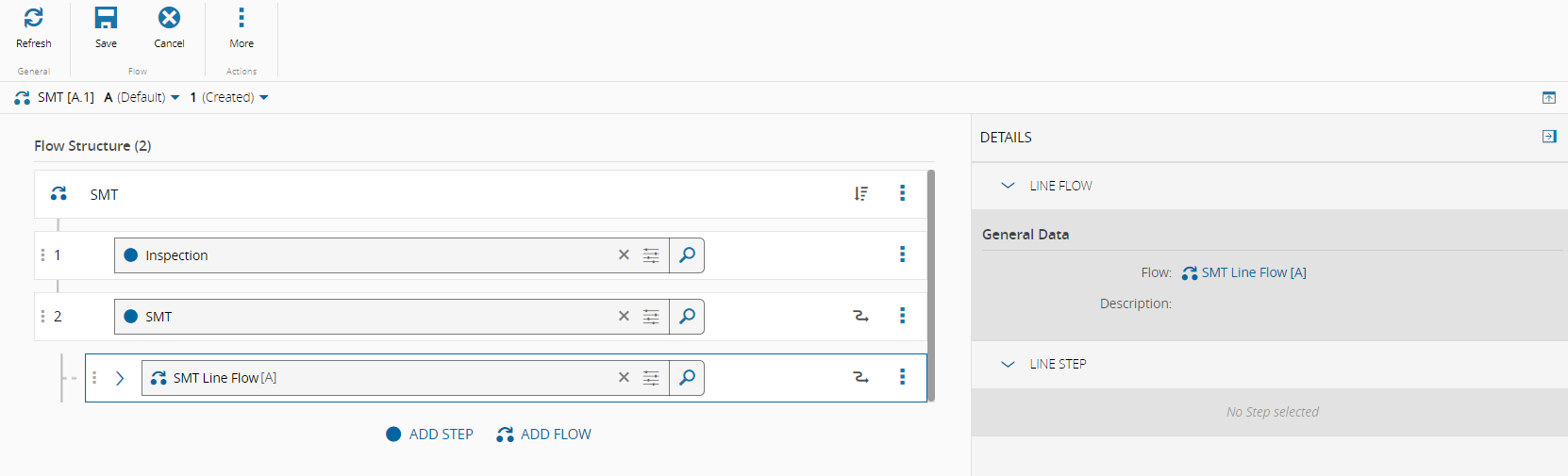Click the sort icon in SMT header
The image size is (1568, 476).
pyautogui.click(x=860, y=193)
